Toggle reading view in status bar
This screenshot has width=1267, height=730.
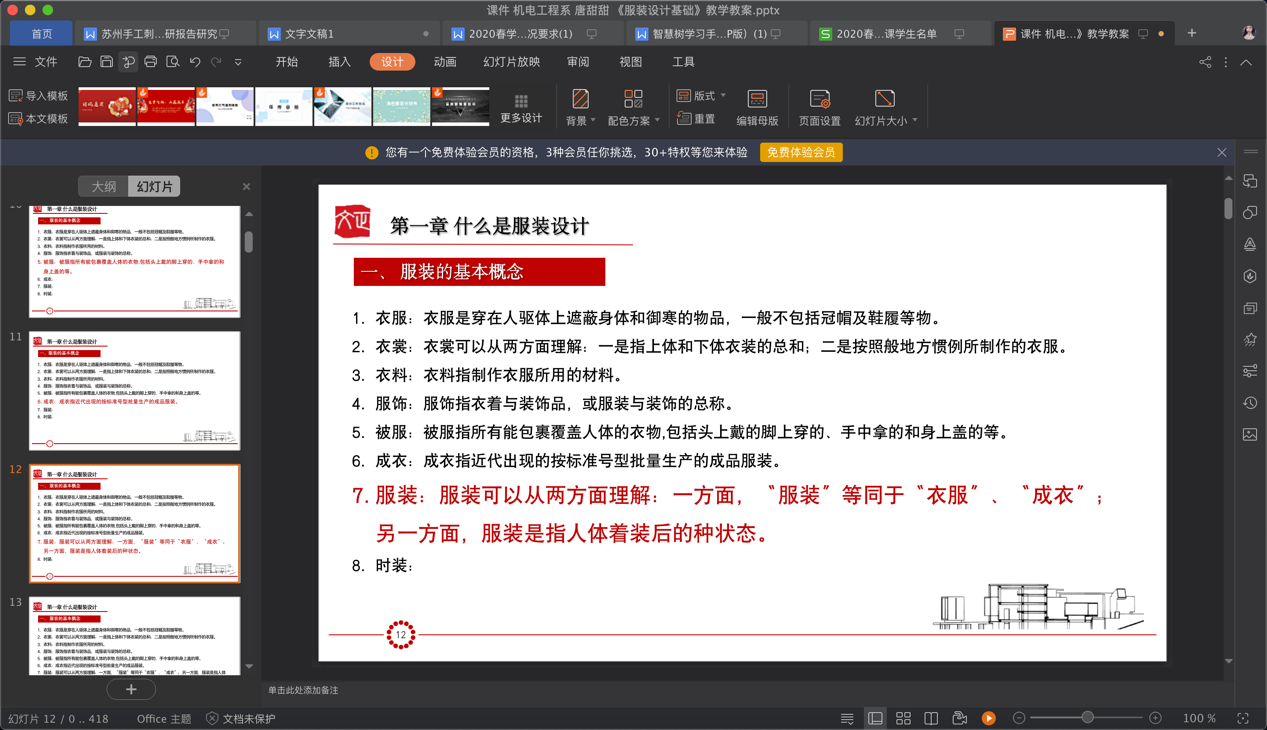coord(931,718)
